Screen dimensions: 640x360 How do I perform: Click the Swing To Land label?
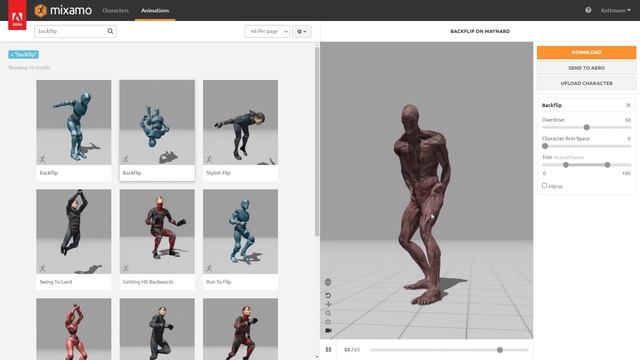click(x=56, y=282)
